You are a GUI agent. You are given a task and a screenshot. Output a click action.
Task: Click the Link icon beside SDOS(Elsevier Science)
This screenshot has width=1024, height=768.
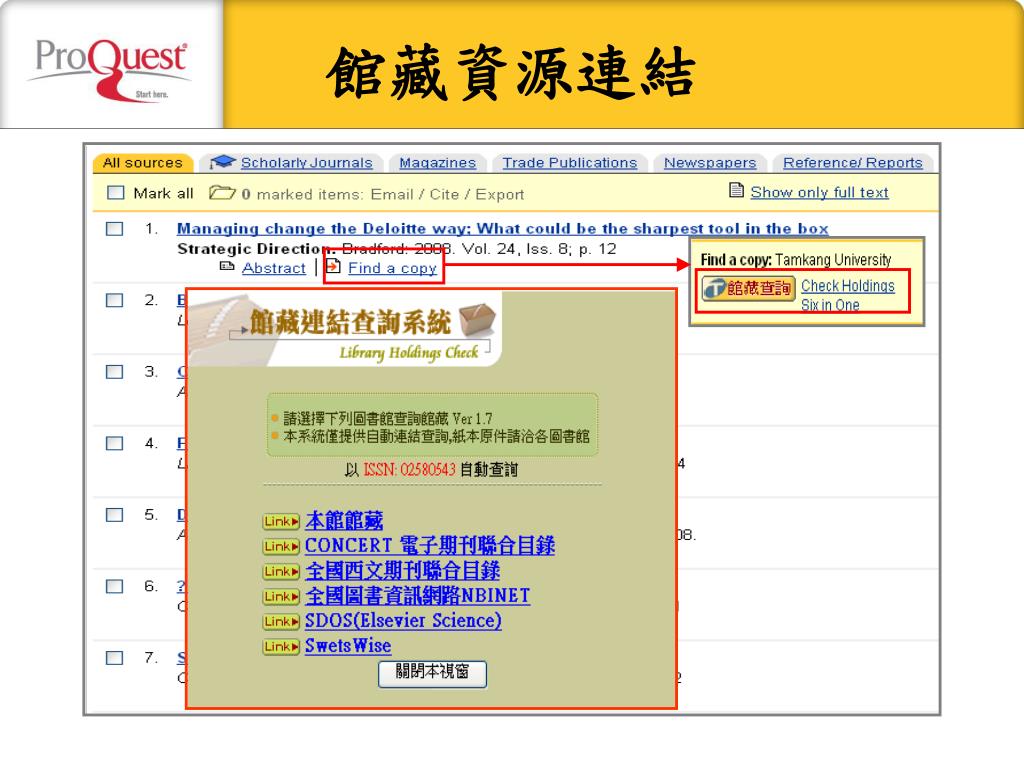pos(281,622)
